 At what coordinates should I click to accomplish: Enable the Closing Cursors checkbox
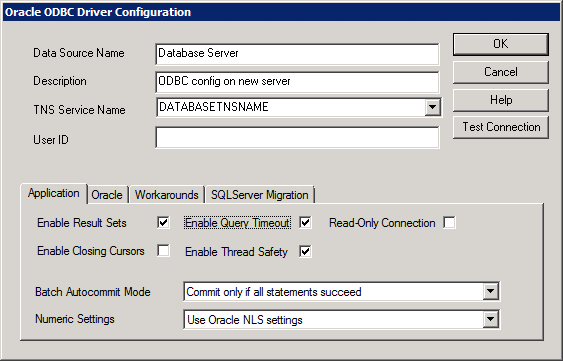tap(163, 250)
